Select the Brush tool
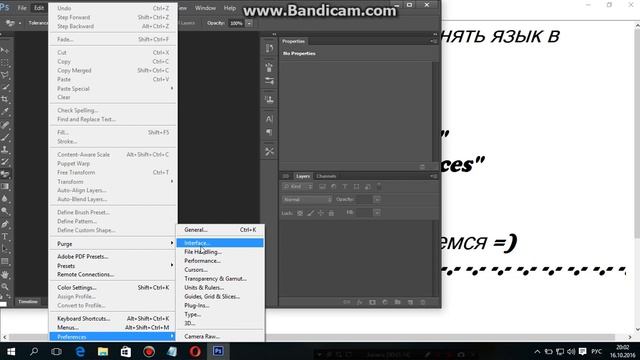This screenshot has height=360, width=640. tap(5, 137)
